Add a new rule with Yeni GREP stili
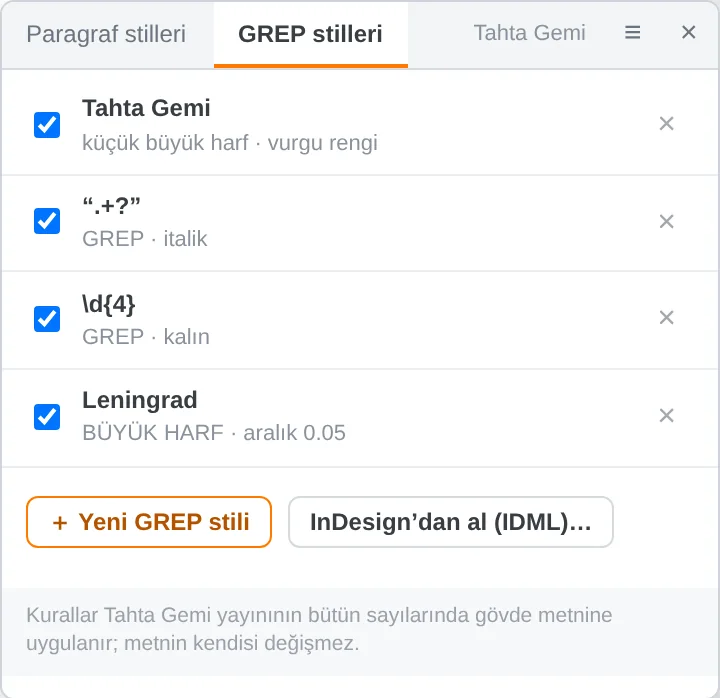Image resolution: width=720 pixels, height=698 pixels. [149, 522]
